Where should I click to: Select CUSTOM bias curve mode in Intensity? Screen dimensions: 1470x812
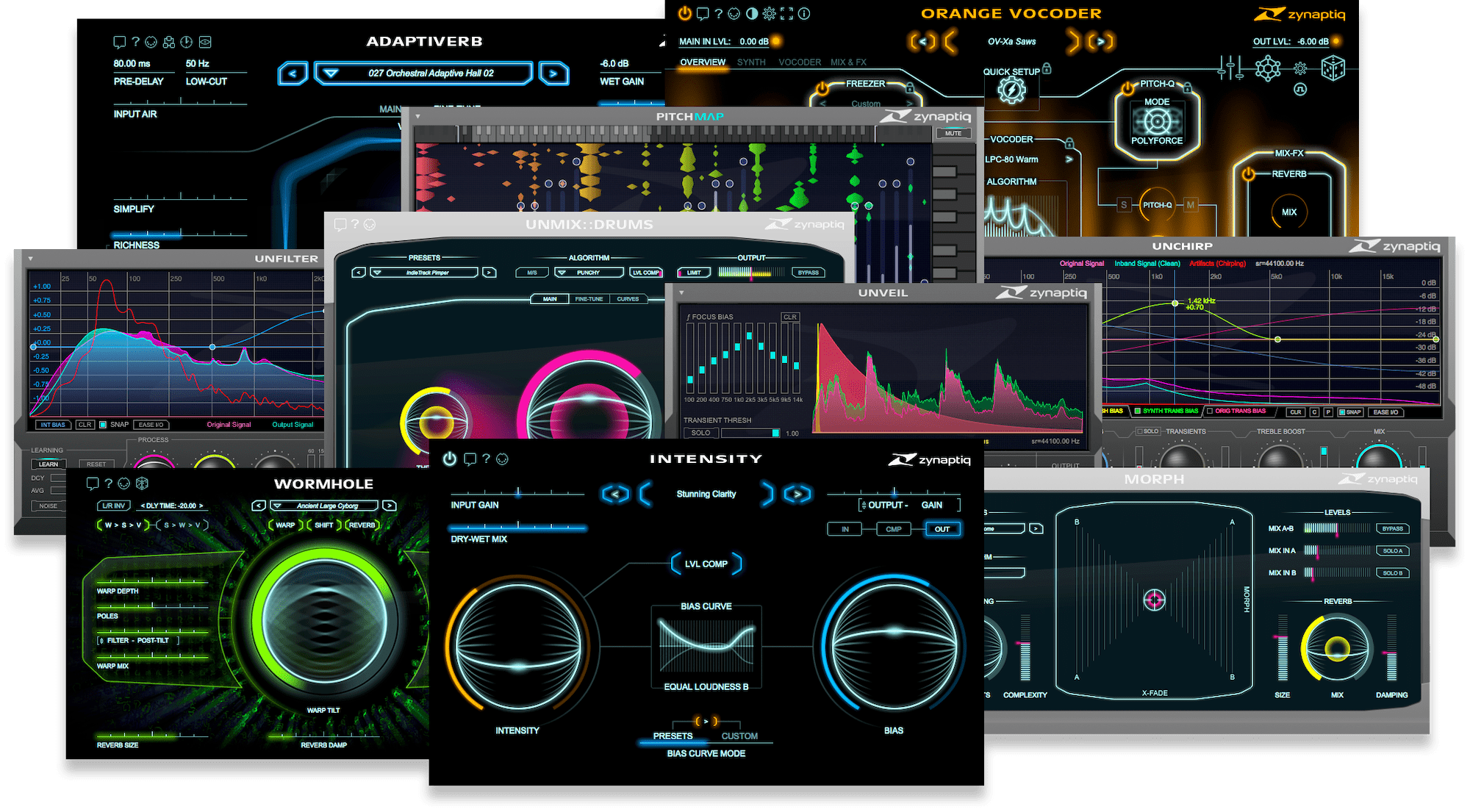point(739,736)
